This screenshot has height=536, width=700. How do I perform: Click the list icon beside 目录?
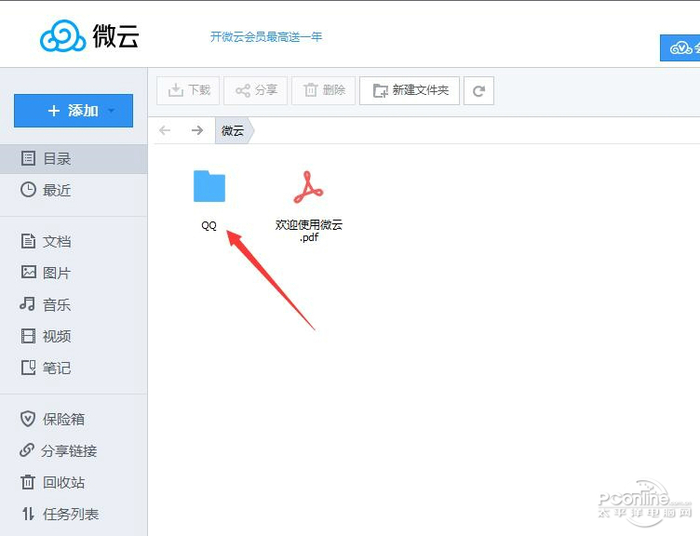[x=28, y=158]
